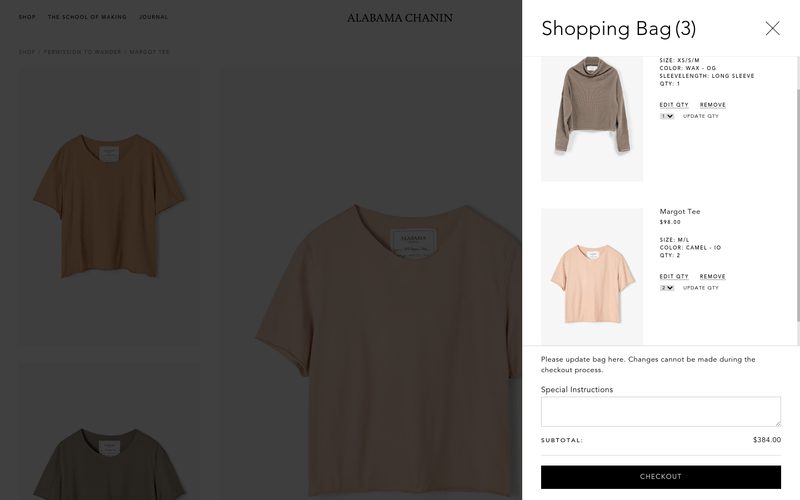Remove the wax sweater from bag

(x=713, y=105)
